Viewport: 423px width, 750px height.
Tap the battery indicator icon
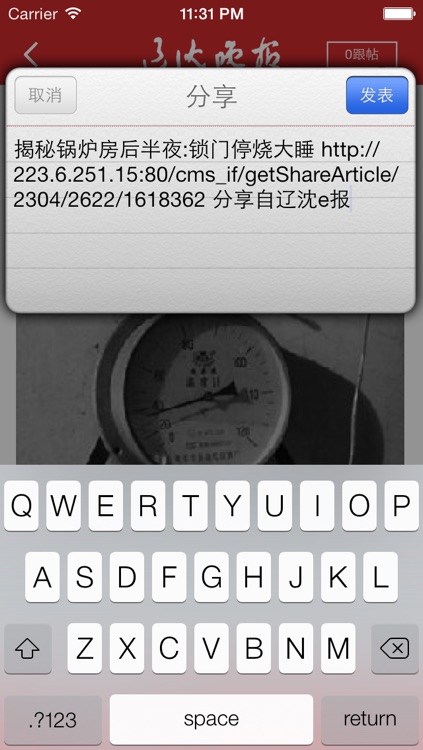(400, 14)
